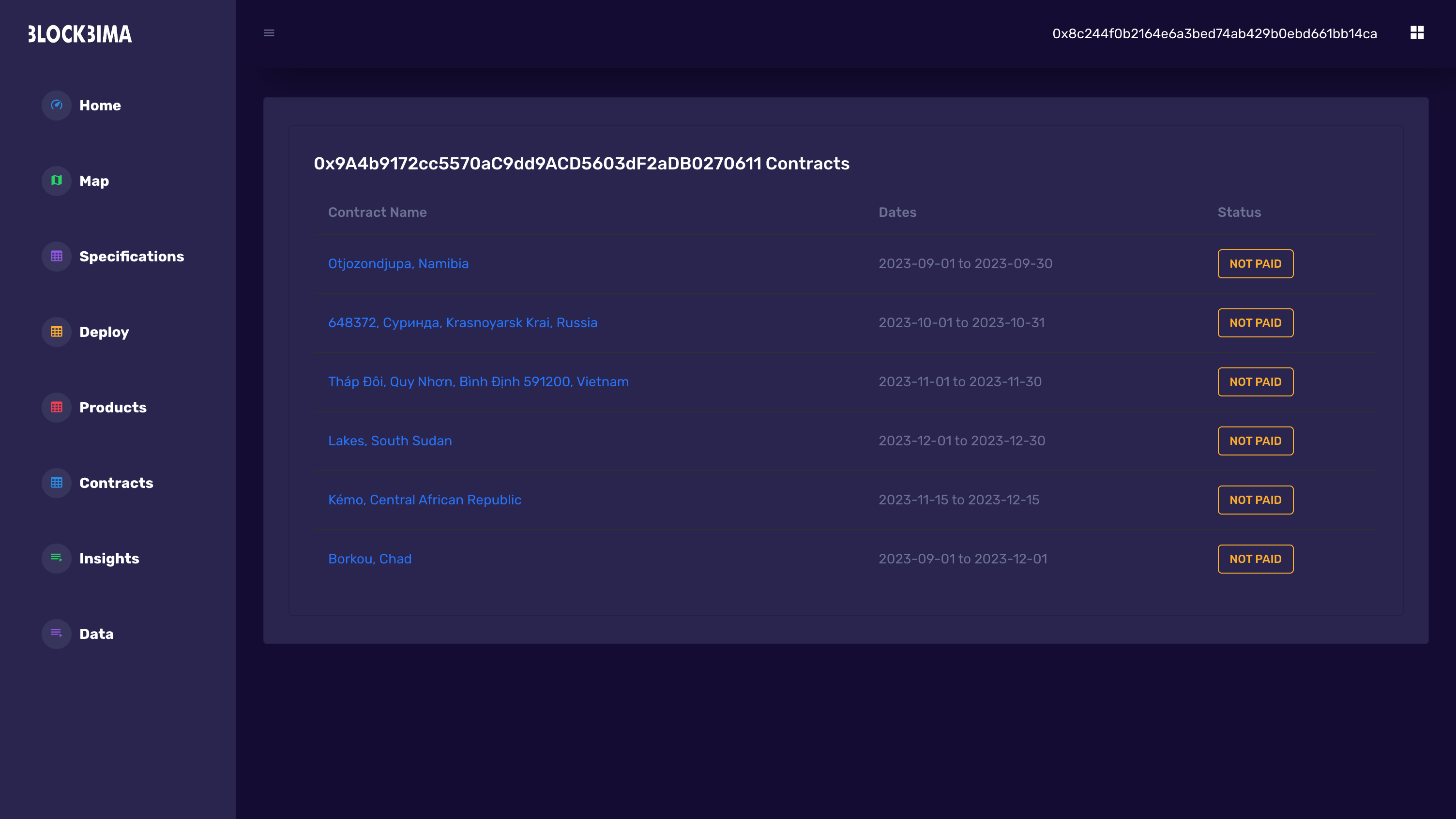
Task: Click NOT PAID for Kémo contract
Action: pos(1255,500)
